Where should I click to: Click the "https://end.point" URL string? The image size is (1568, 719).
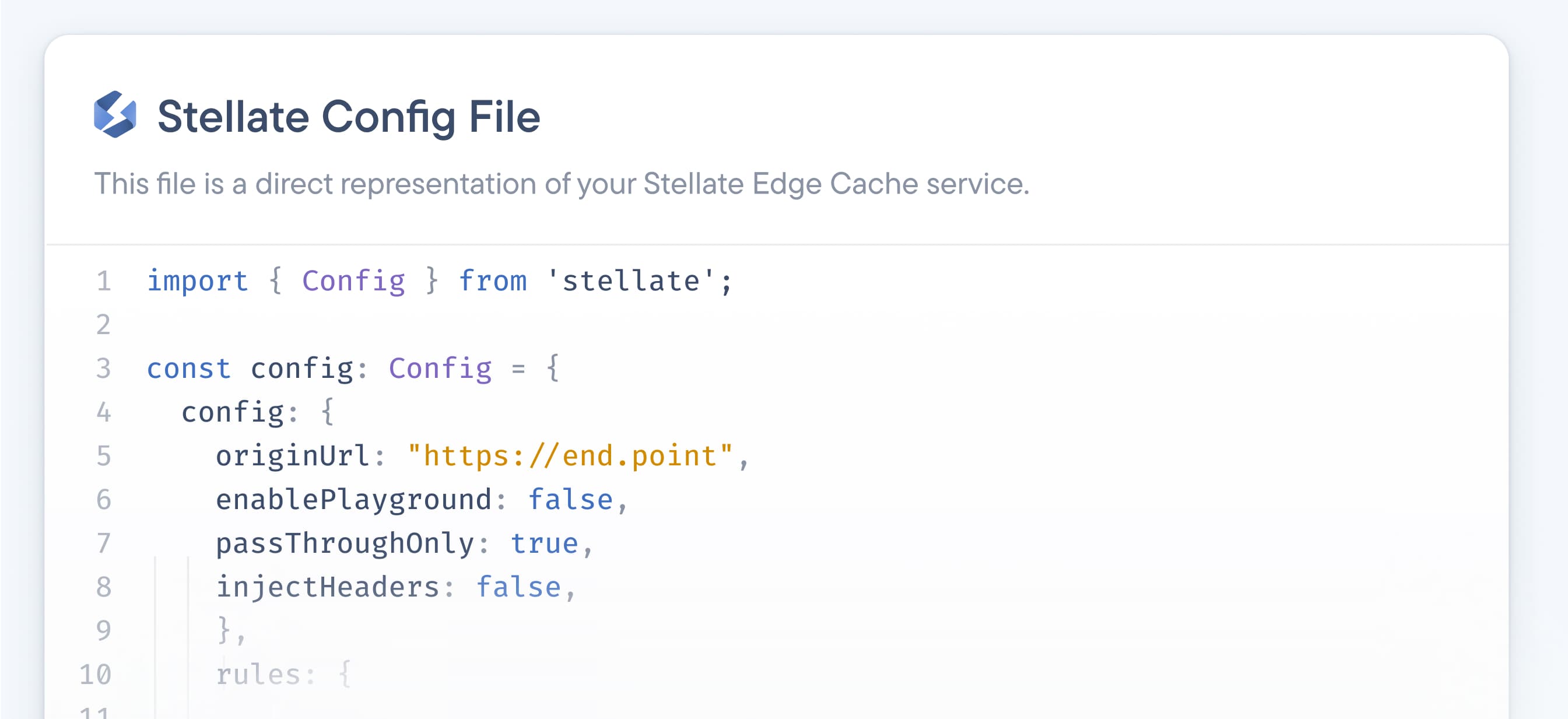tap(570, 456)
